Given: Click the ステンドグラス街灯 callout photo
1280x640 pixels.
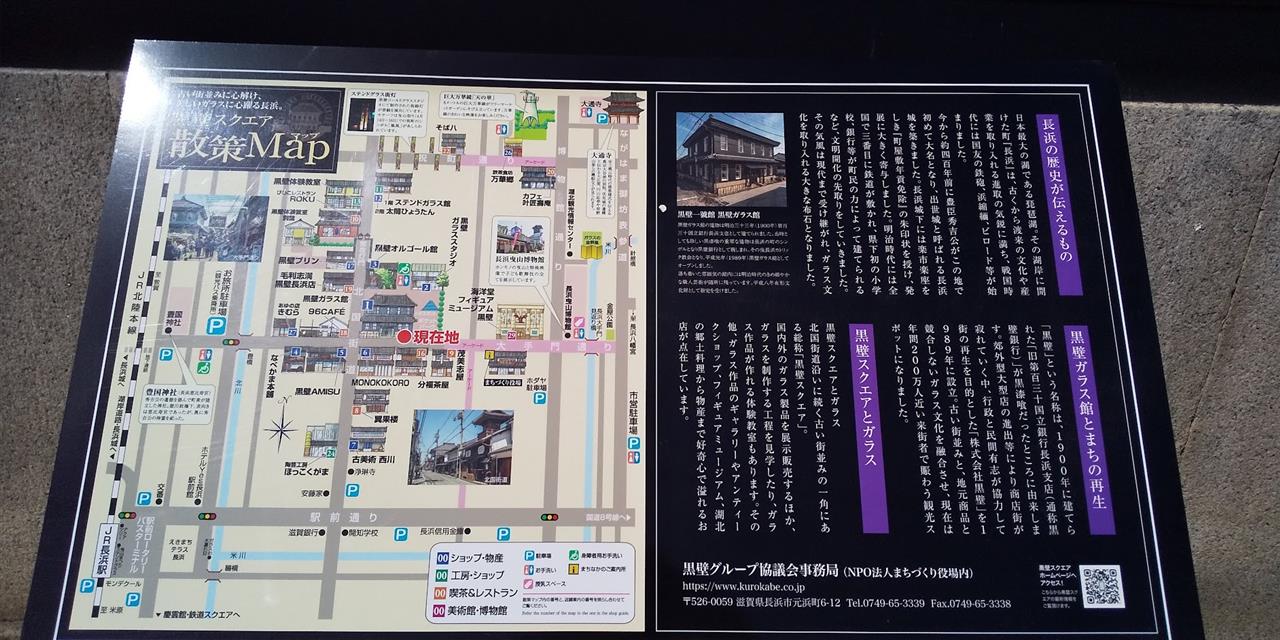Looking at the screenshot, I should point(361,115).
